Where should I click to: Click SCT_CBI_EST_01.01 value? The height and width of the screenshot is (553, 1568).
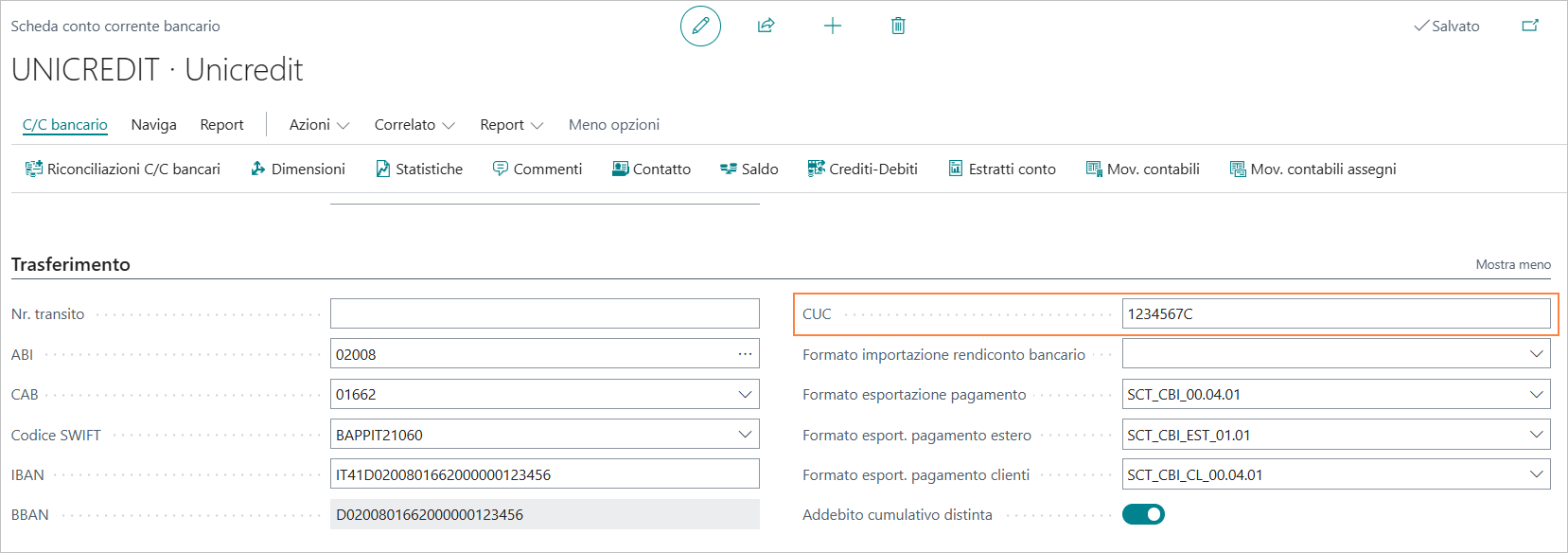pyautogui.click(x=1189, y=435)
